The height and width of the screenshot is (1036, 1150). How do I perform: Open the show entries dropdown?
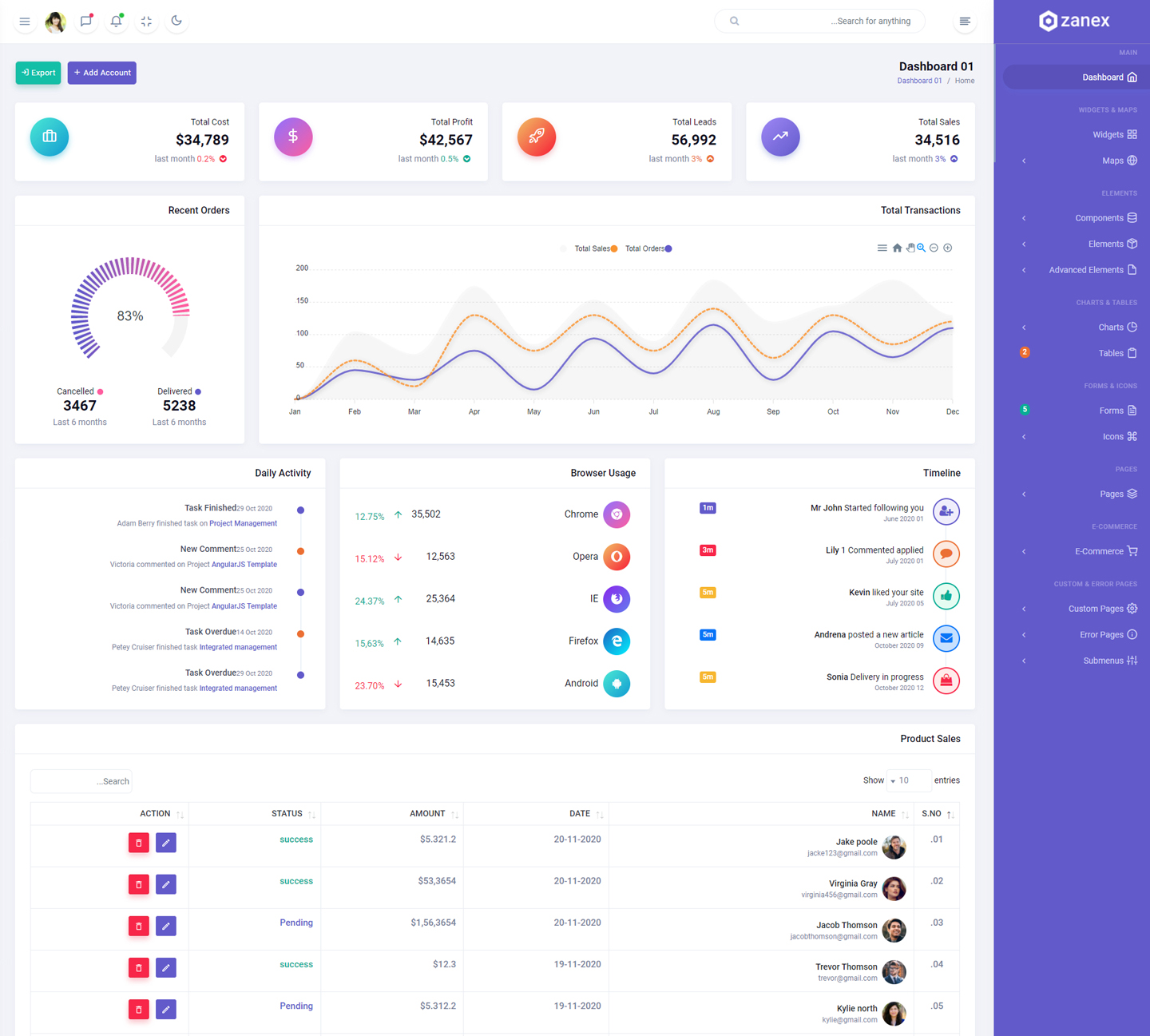[908, 780]
